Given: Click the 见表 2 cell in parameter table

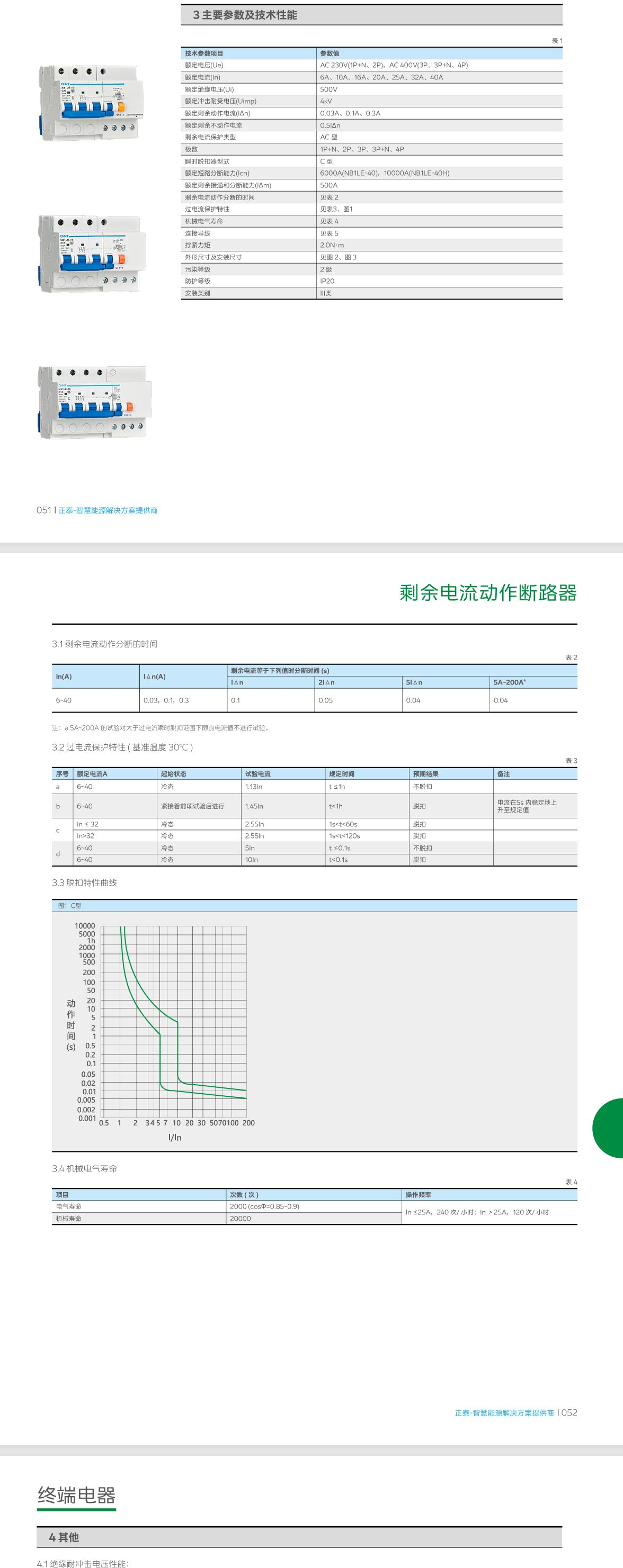Looking at the screenshot, I should pyautogui.click(x=330, y=197).
